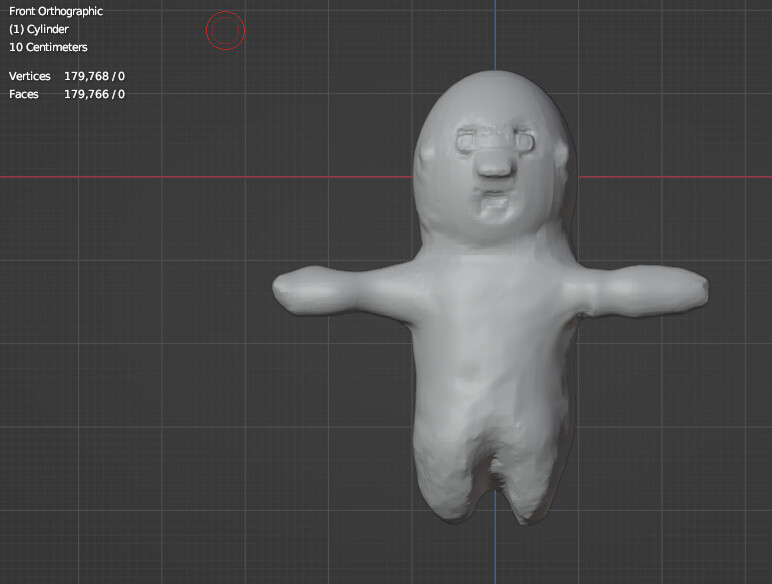The width and height of the screenshot is (772, 584).
Task: Click the '10 Centimeters' grid scale text
Action: click(48, 47)
